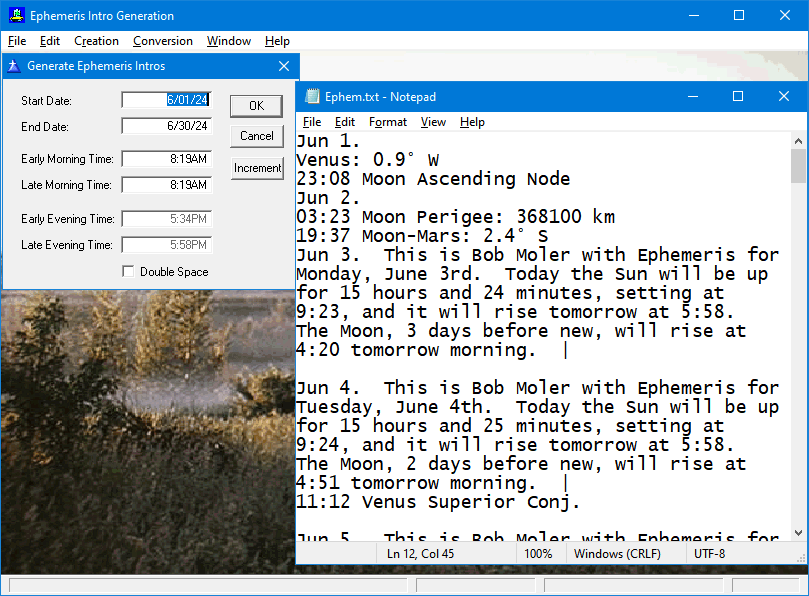
Task: Click the Notepad icon in the Ephem.txt title bar
Action: coord(310,96)
